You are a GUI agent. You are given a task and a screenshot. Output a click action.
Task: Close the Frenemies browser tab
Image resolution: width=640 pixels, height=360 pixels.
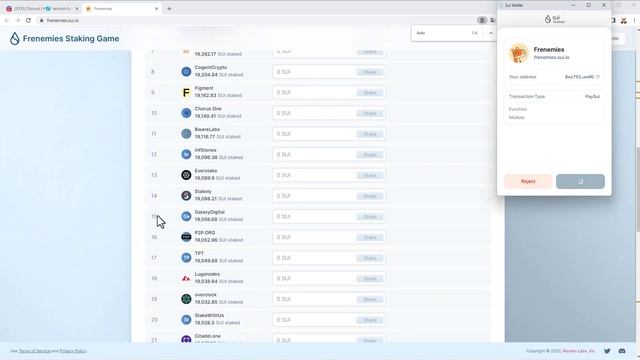pyautogui.click(x=156, y=9)
